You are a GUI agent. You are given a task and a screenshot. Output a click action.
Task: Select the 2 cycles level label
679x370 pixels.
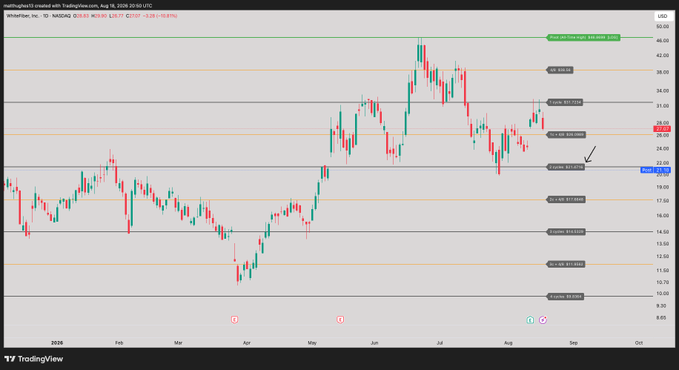point(566,167)
